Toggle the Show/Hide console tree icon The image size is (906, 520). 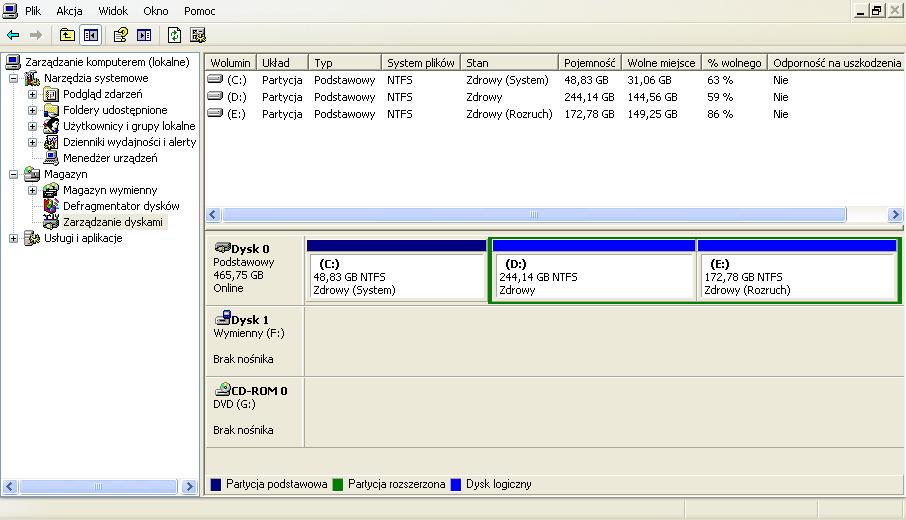[91, 35]
